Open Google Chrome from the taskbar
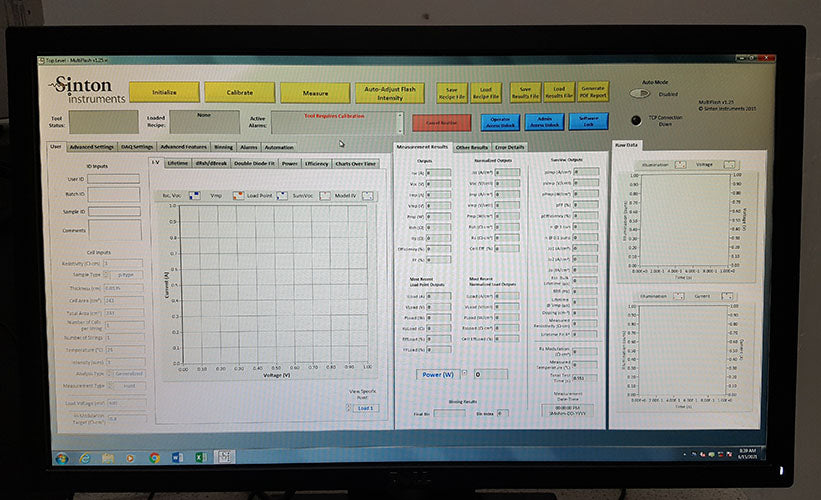Screen dimensions: 821x500 pos(154,457)
